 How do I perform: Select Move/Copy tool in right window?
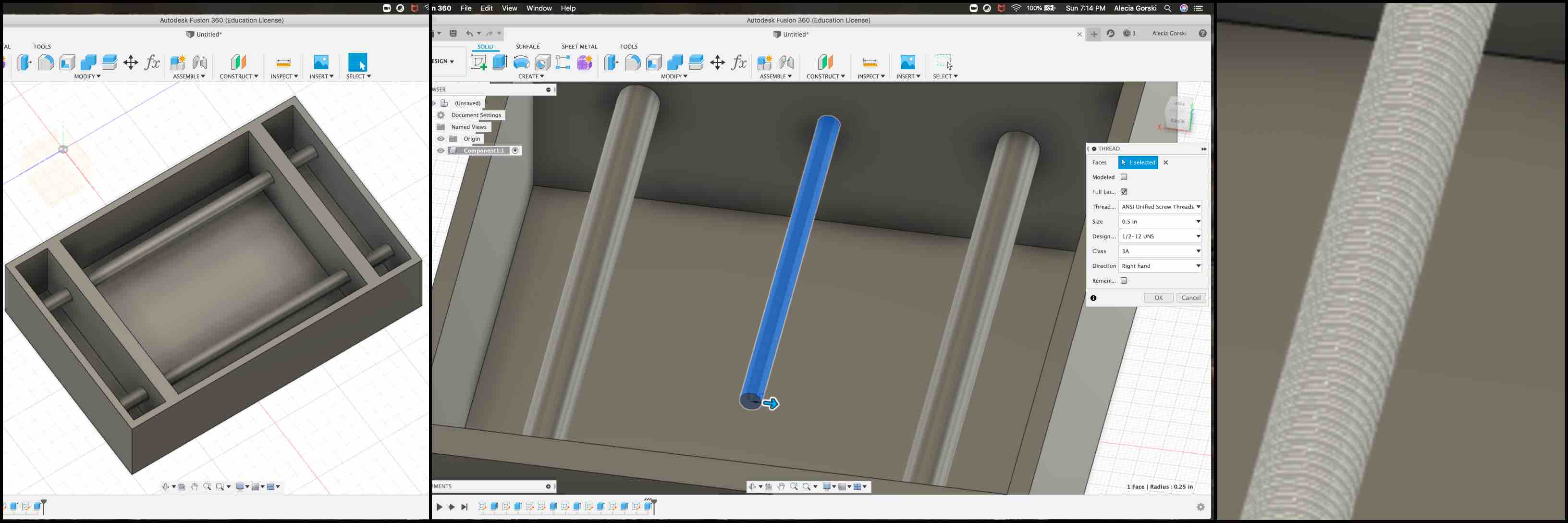pyautogui.click(x=718, y=62)
